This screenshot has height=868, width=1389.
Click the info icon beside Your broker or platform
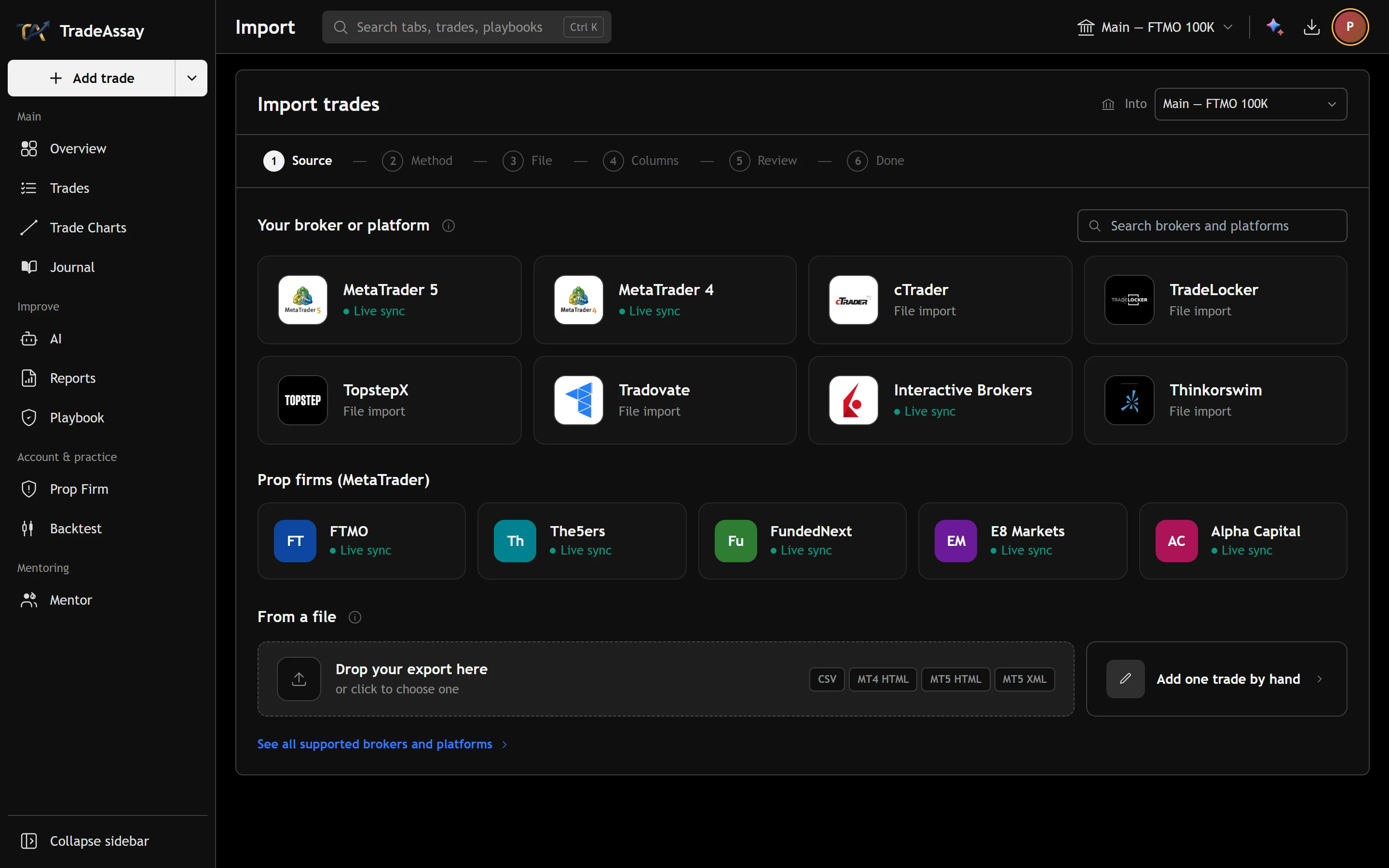[x=448, y=226]
